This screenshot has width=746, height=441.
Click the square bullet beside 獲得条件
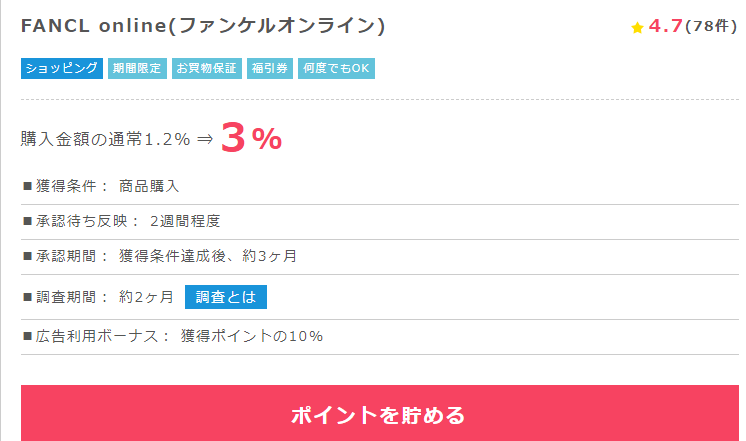pyautogui.click(x=27, y=186)
